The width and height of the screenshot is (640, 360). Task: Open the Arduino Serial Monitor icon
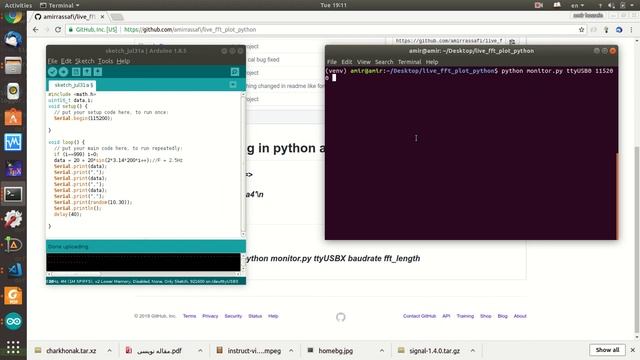click(235, 72)
